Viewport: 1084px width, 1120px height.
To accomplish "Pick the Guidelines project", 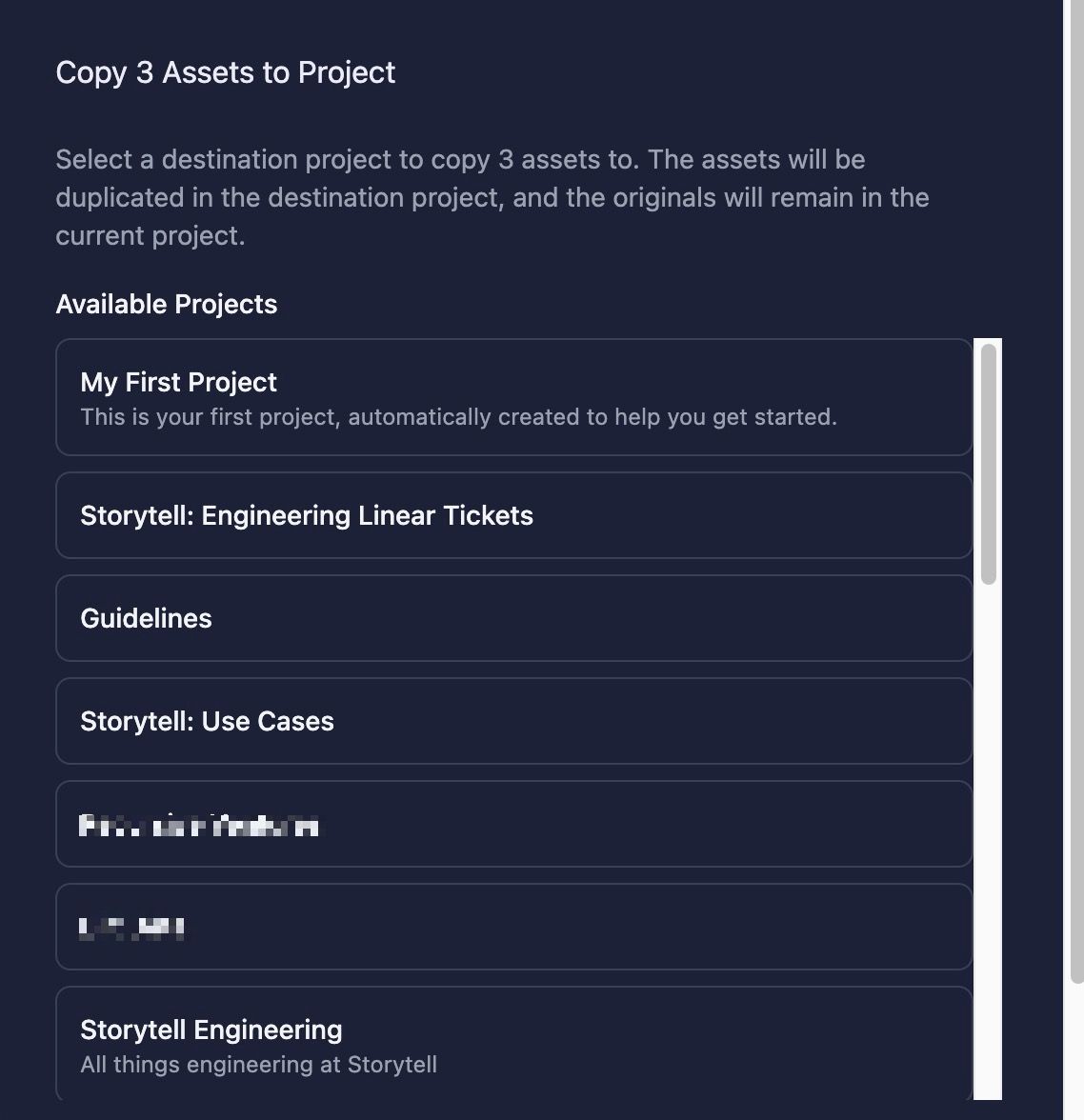I will coord(513,618).
